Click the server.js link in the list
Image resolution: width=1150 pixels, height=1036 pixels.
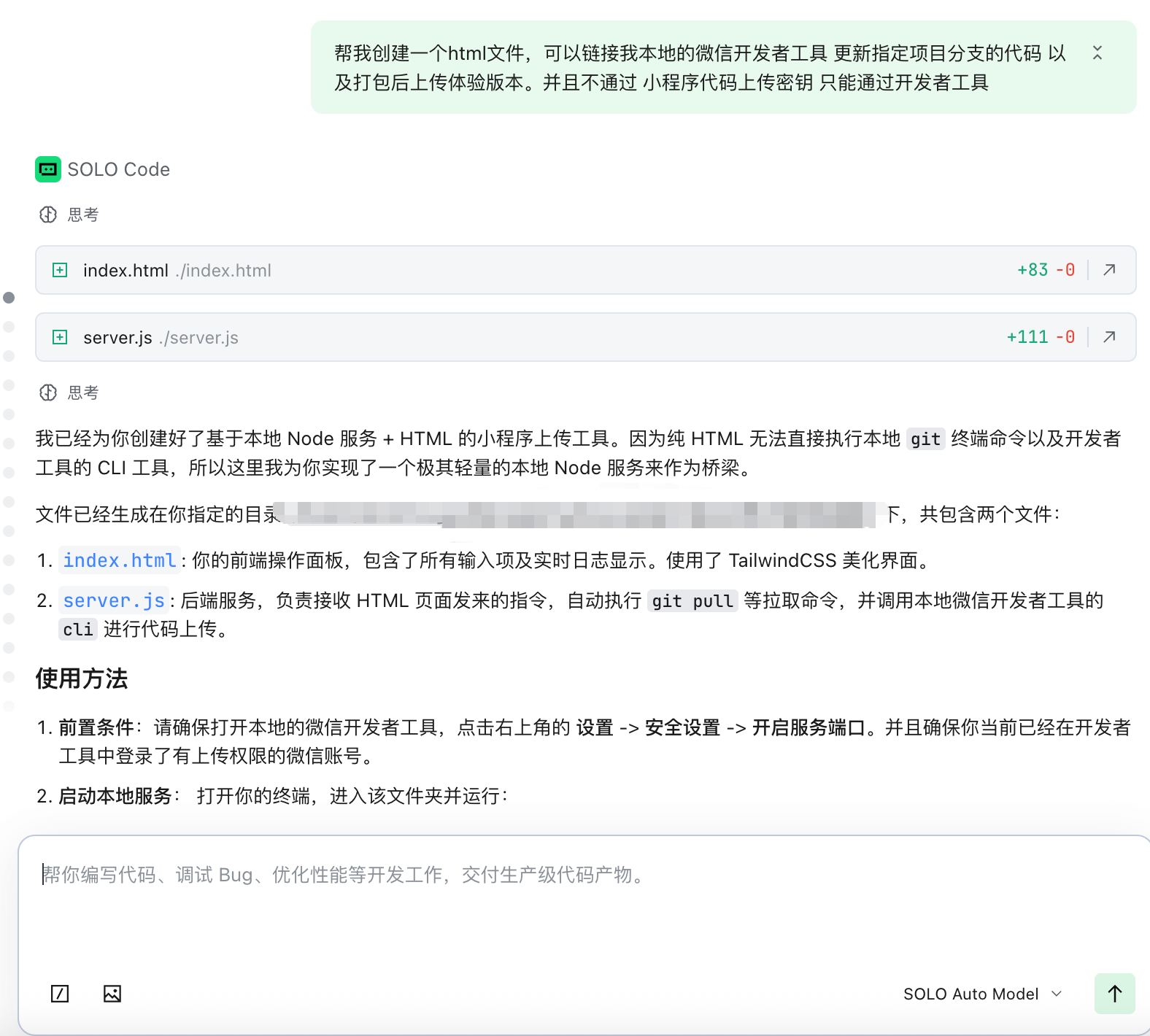coord(114,600)
